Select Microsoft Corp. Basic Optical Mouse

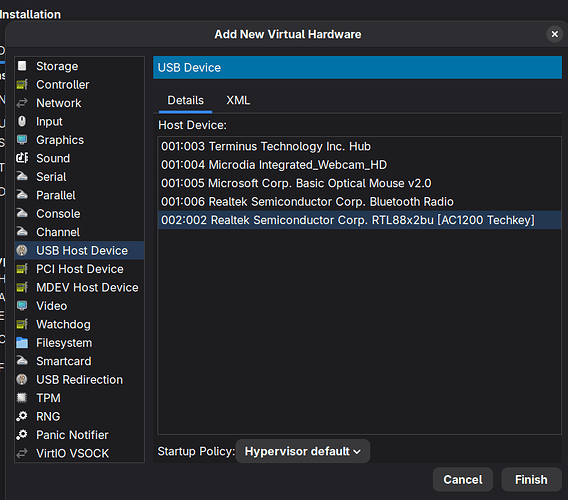point(359,183)
